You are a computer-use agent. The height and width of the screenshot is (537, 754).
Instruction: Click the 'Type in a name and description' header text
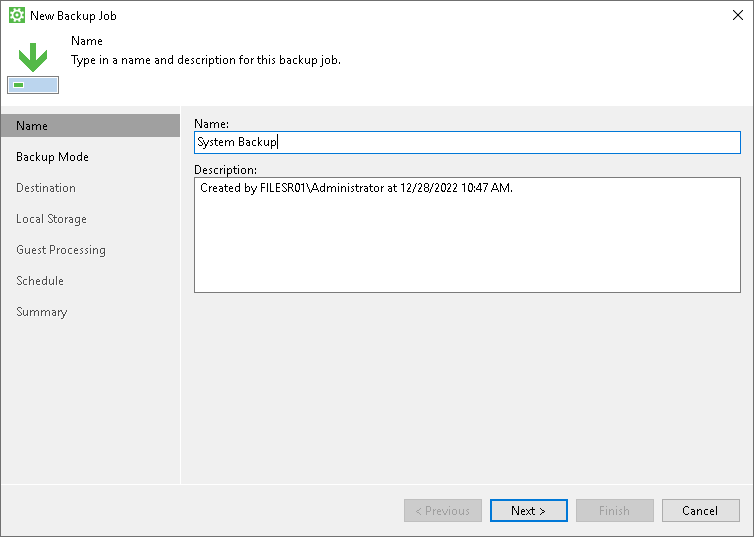(x=206, y=60)
